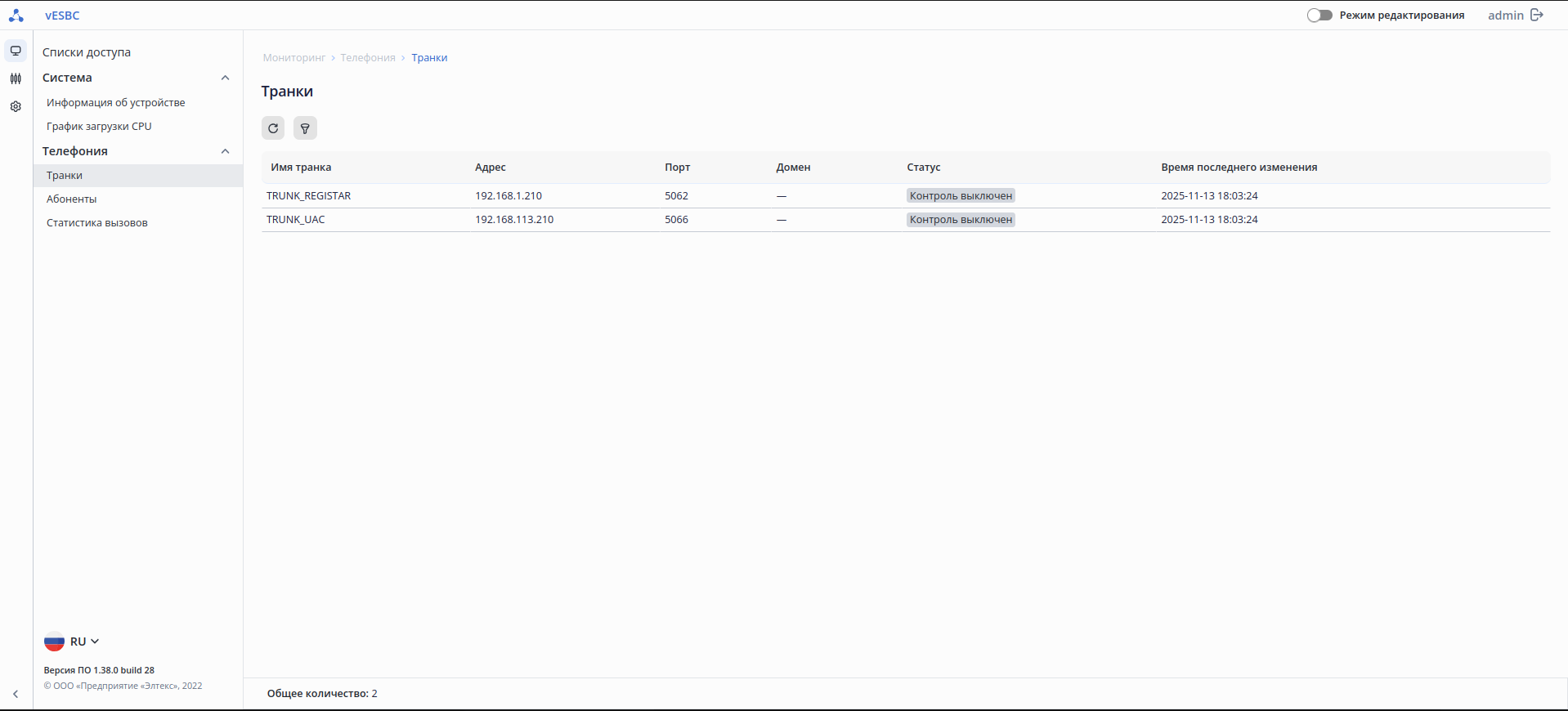Open the table filter

click(x=305, y=128)
